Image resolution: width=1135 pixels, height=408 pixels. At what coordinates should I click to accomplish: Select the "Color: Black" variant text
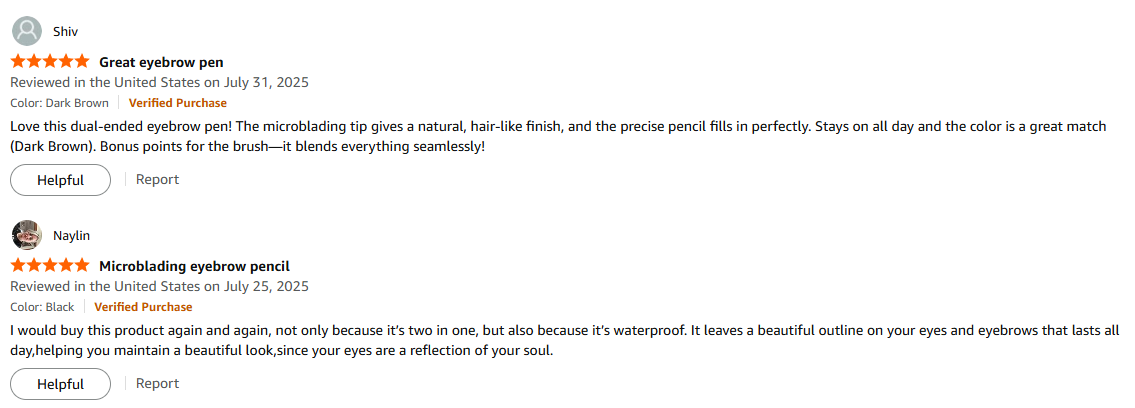[x=42, y=307]
